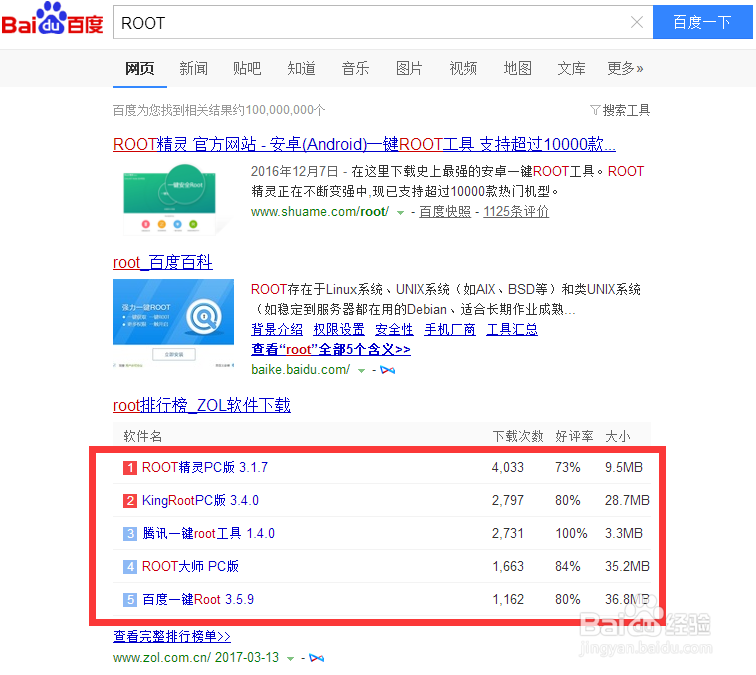Click rank badge 3 beside 腾讯一键root工具
756x675 pixels.
130,534
